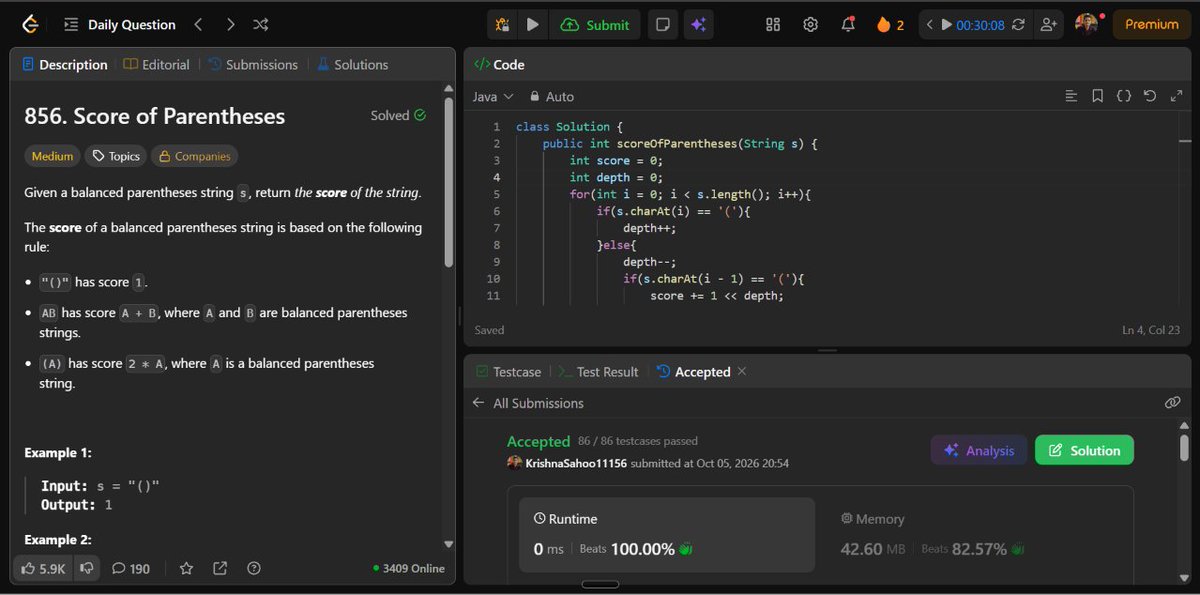The image size is (1200, 595).
Task: Downvote the problem thumbs-down icon
Action: click(87, 568)
